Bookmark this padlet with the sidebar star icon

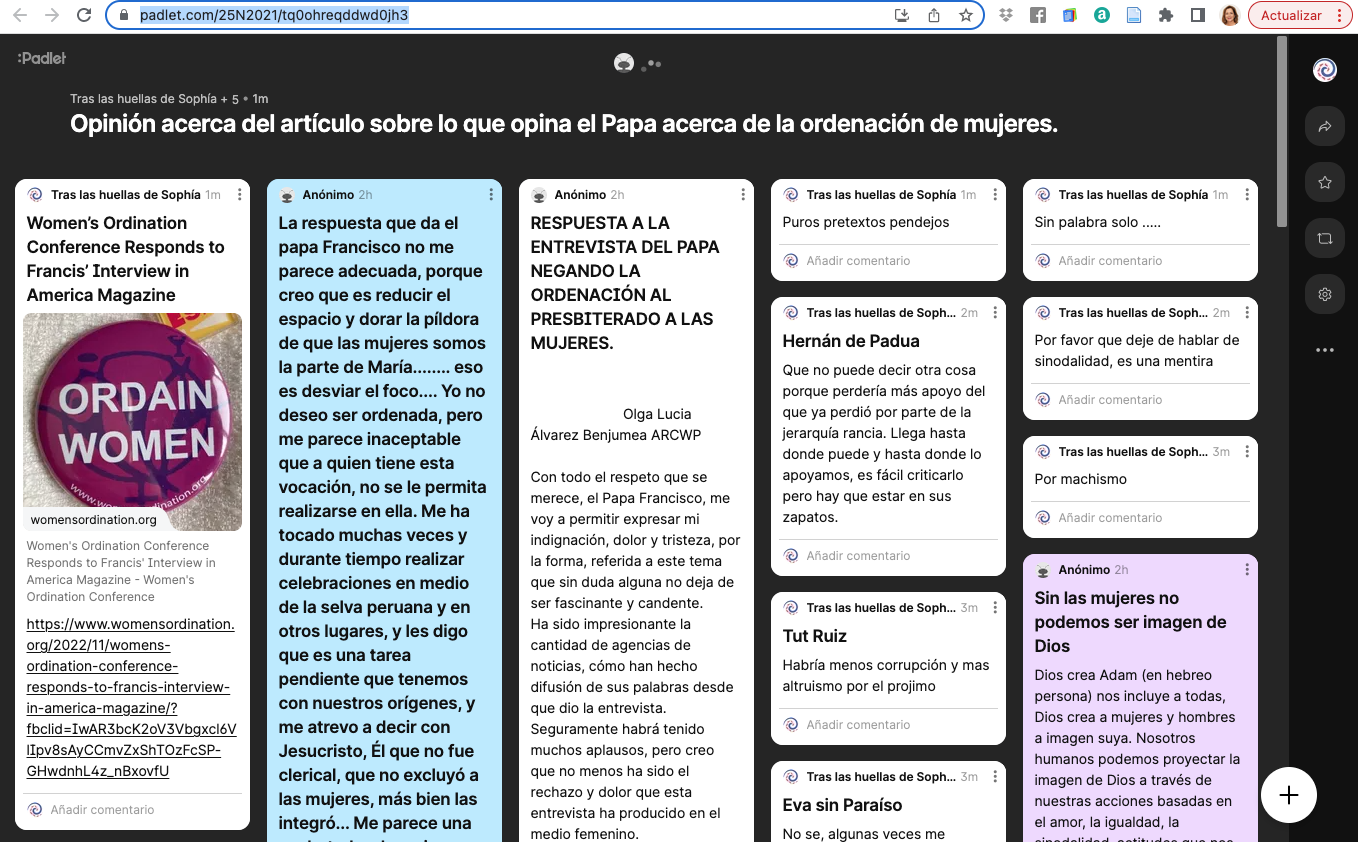tap(1325, 183)
